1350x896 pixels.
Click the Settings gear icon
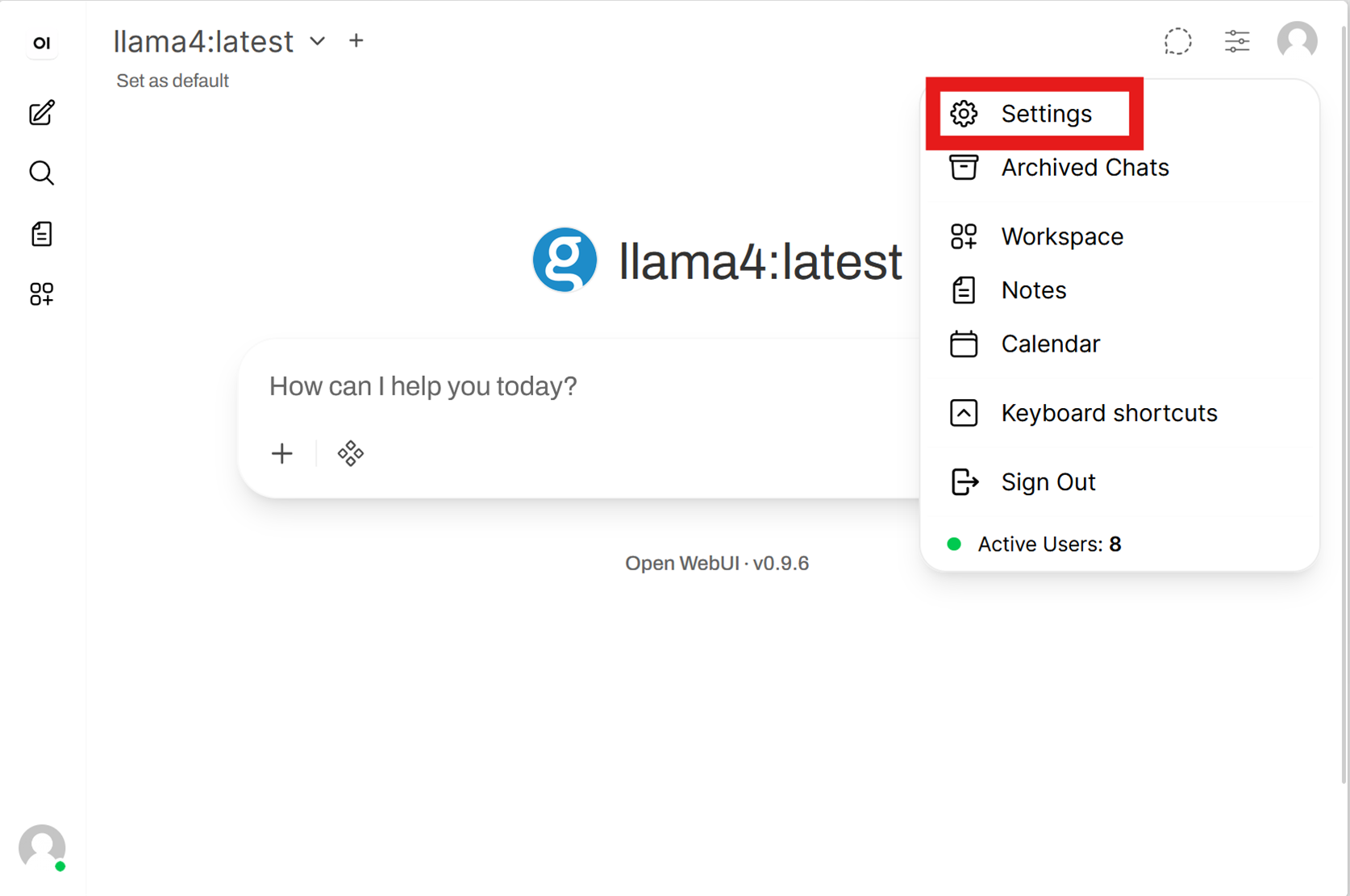click(964, 114)
